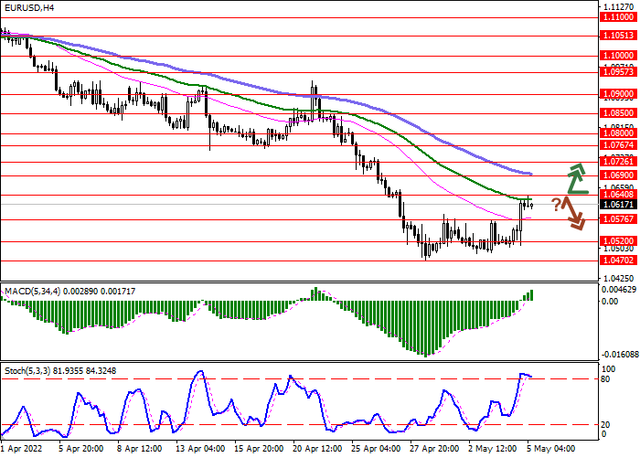Click the red question mark symbol
The height and width of the screenshot is (457, 640).
pyautogui.click(x=556, y=203)
